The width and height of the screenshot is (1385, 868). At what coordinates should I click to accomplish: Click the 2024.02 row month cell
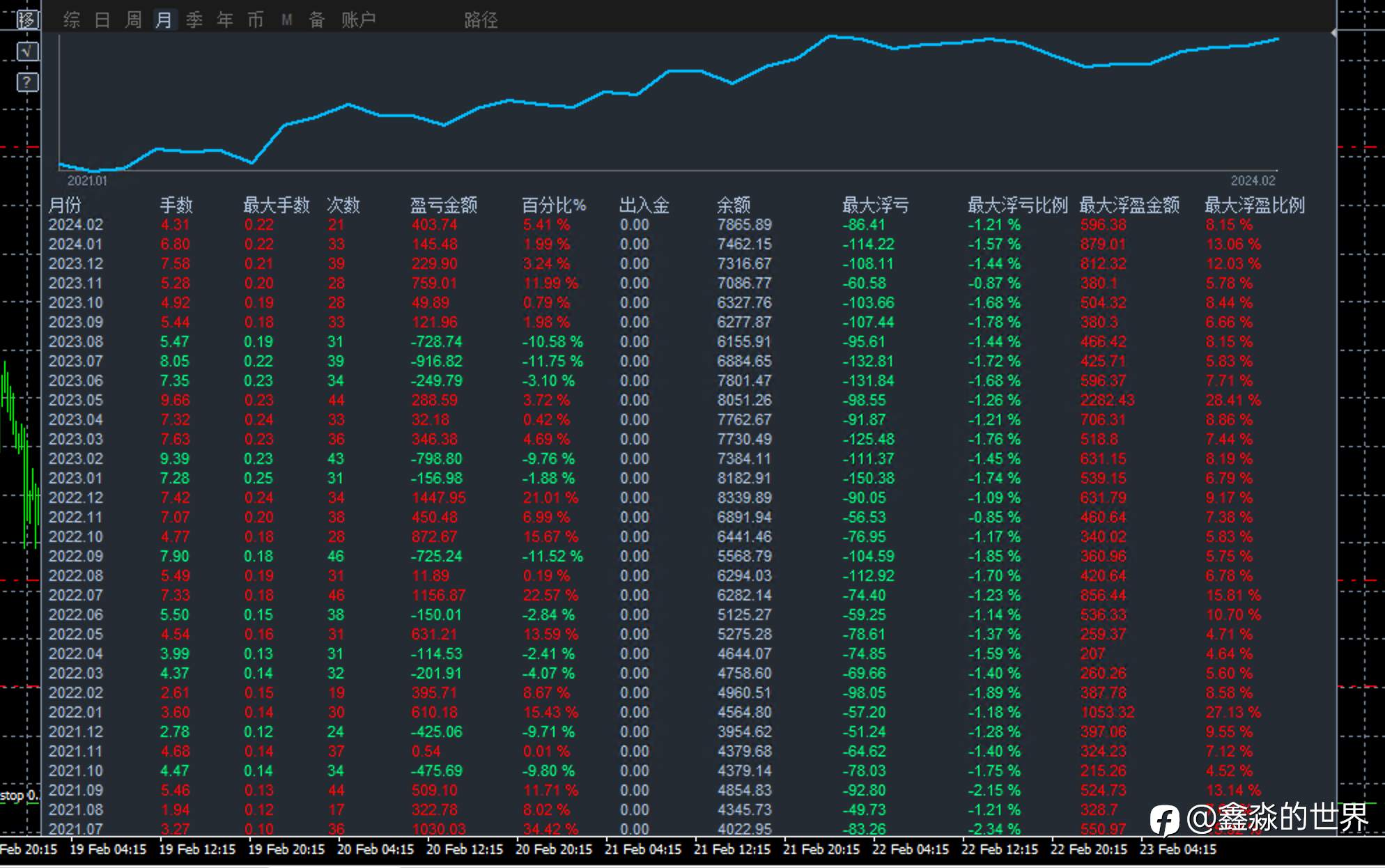75,225
